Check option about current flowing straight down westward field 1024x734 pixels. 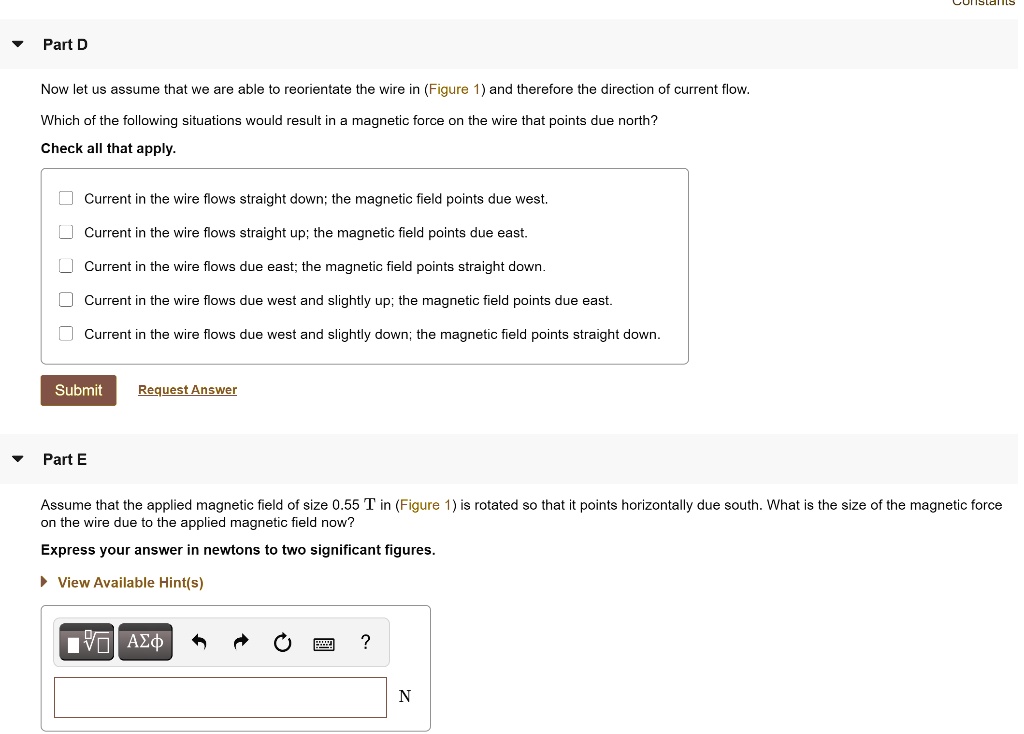(x=65, y=197)
